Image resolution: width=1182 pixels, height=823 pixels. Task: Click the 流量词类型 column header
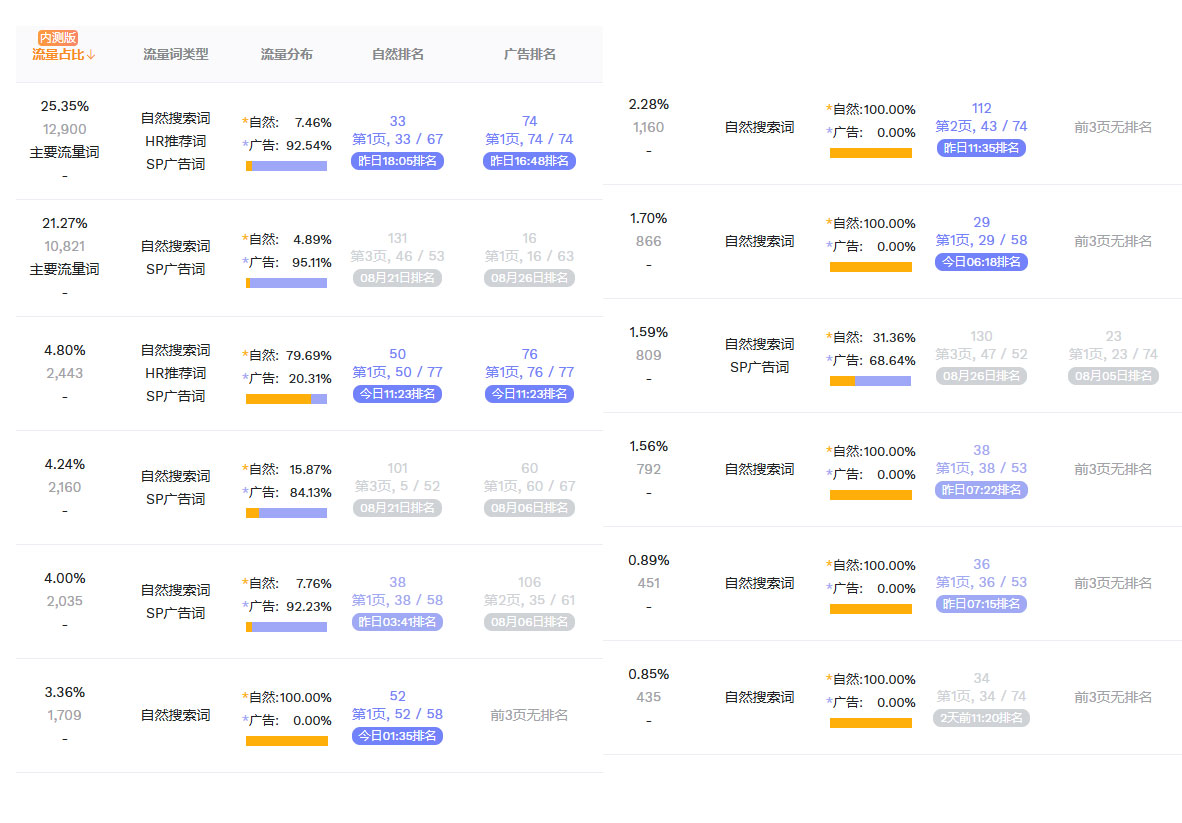[176, 55]
